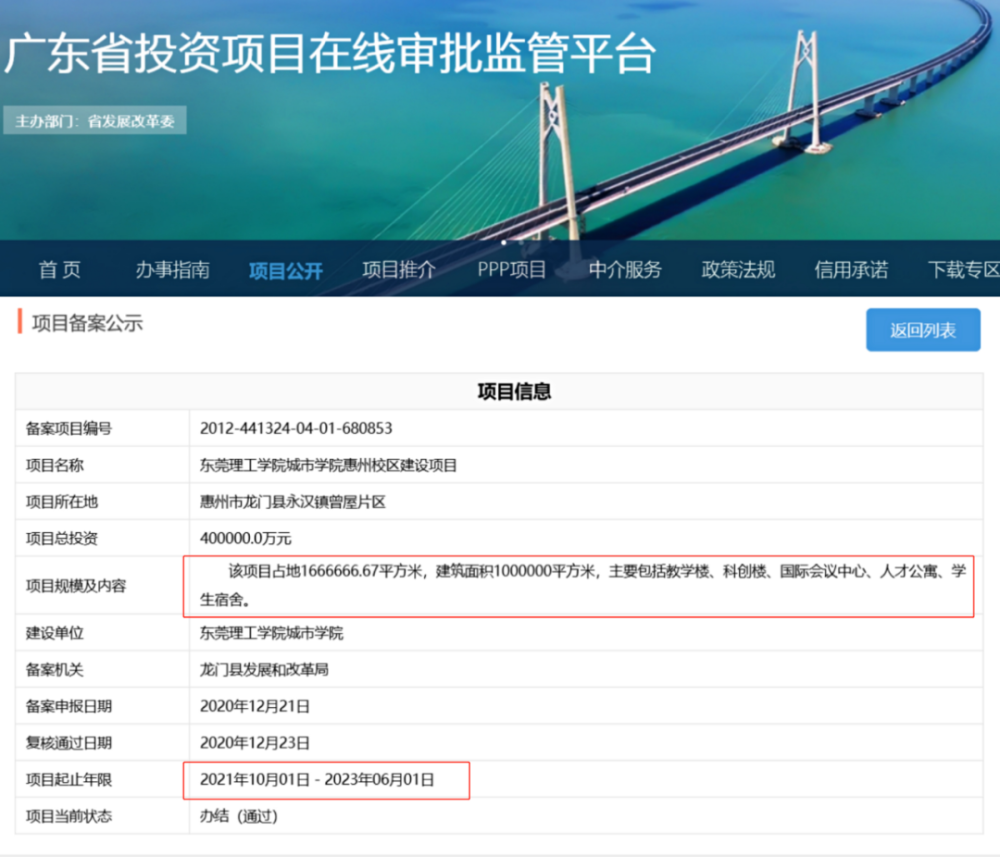The width and height of the screenshot is (1000, 857).
Task: Click the site title 广东省投资项目在线审批监管平台
Action: pos(330,54)
